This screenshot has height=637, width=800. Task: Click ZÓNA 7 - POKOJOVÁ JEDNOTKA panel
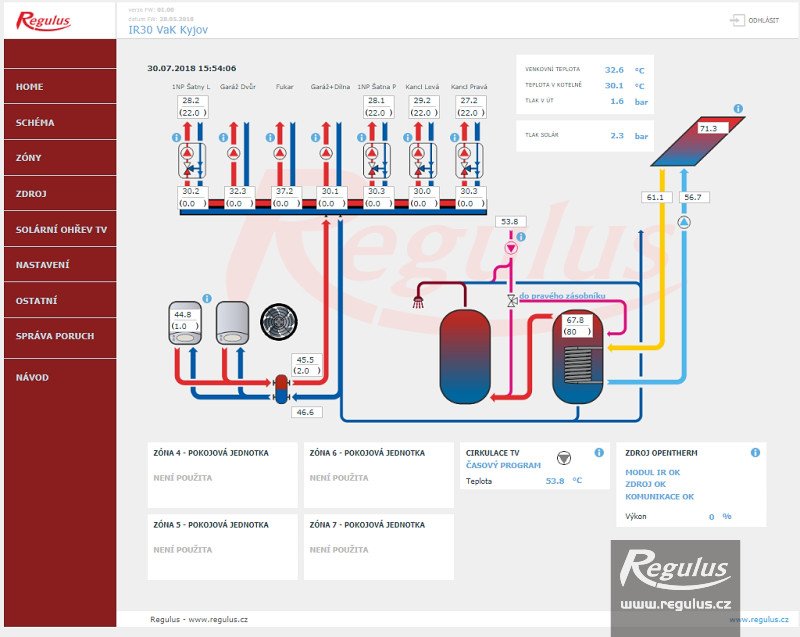379,547
